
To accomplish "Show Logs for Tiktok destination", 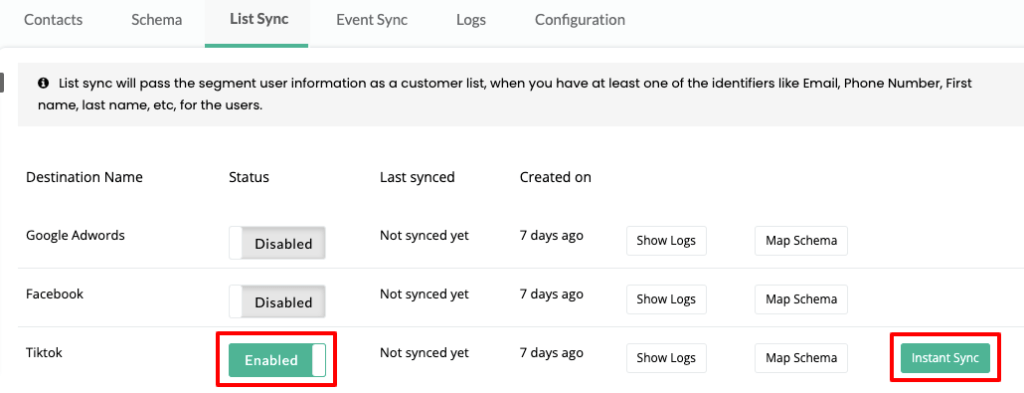I will [x=666, y=358].
